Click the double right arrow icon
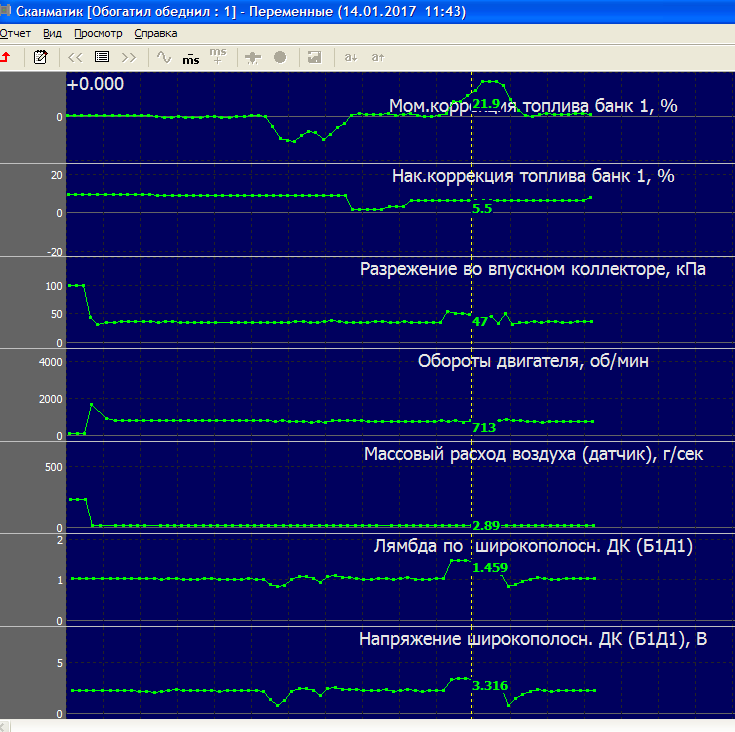 click(x=129, y=57)
